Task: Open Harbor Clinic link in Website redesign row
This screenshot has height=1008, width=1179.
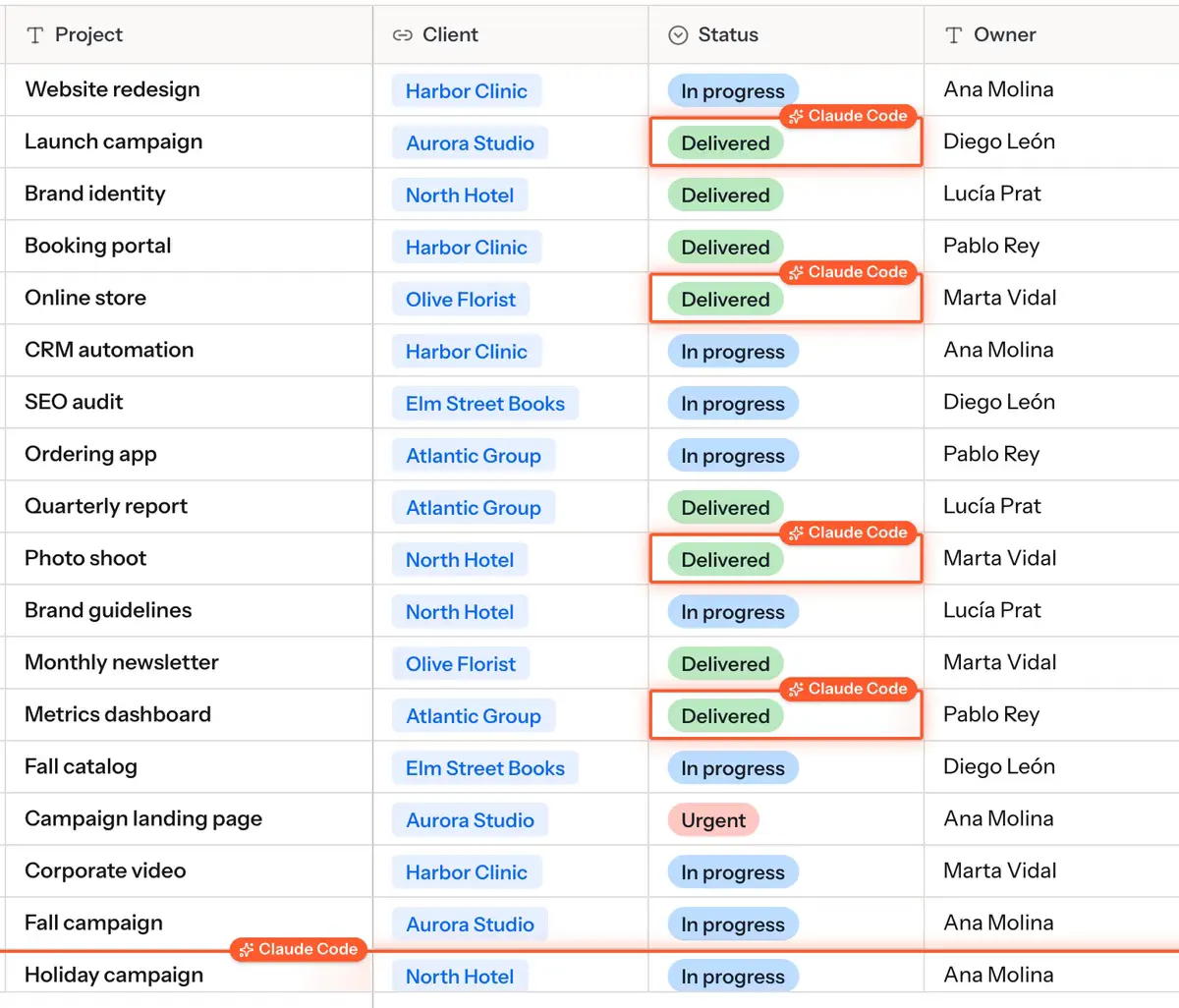Action: click(x=467, y=91)
